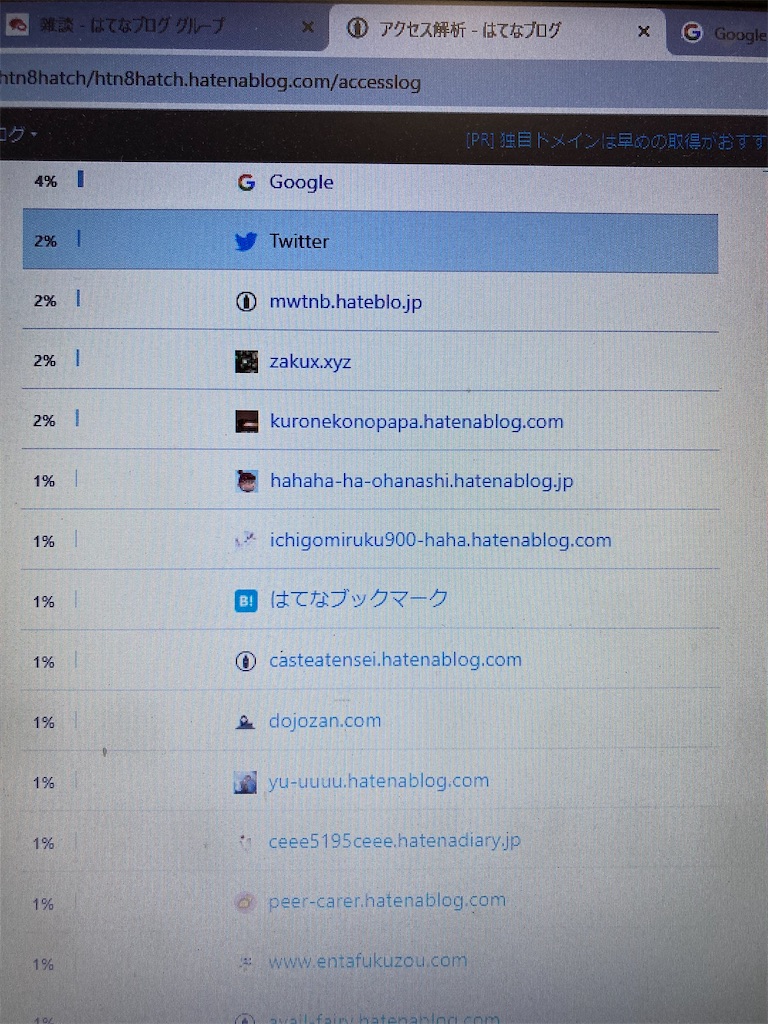
Task: Click the address bar showing htn8hatch URL
Action: coord(384,82)
